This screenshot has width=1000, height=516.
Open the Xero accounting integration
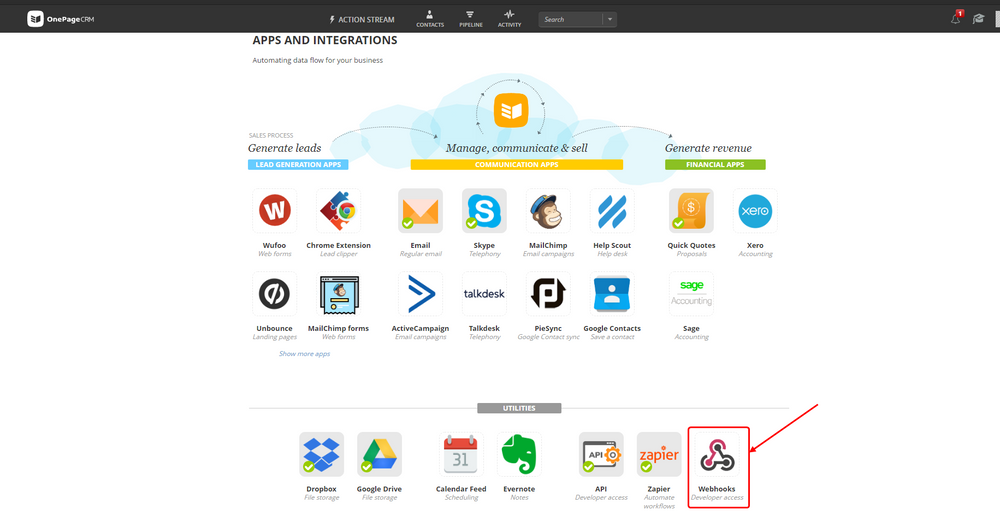pyautogui.click(x=755, y=210)
